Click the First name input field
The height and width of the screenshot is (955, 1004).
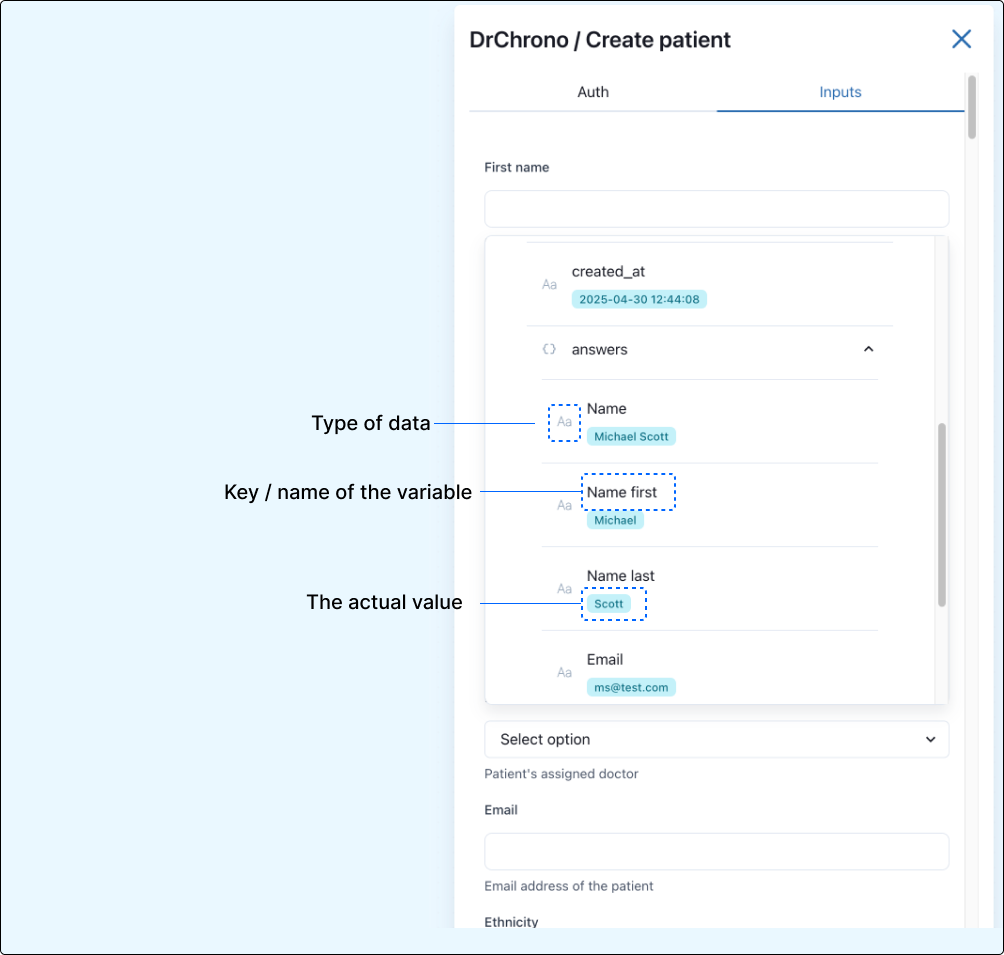click(717, 209)
